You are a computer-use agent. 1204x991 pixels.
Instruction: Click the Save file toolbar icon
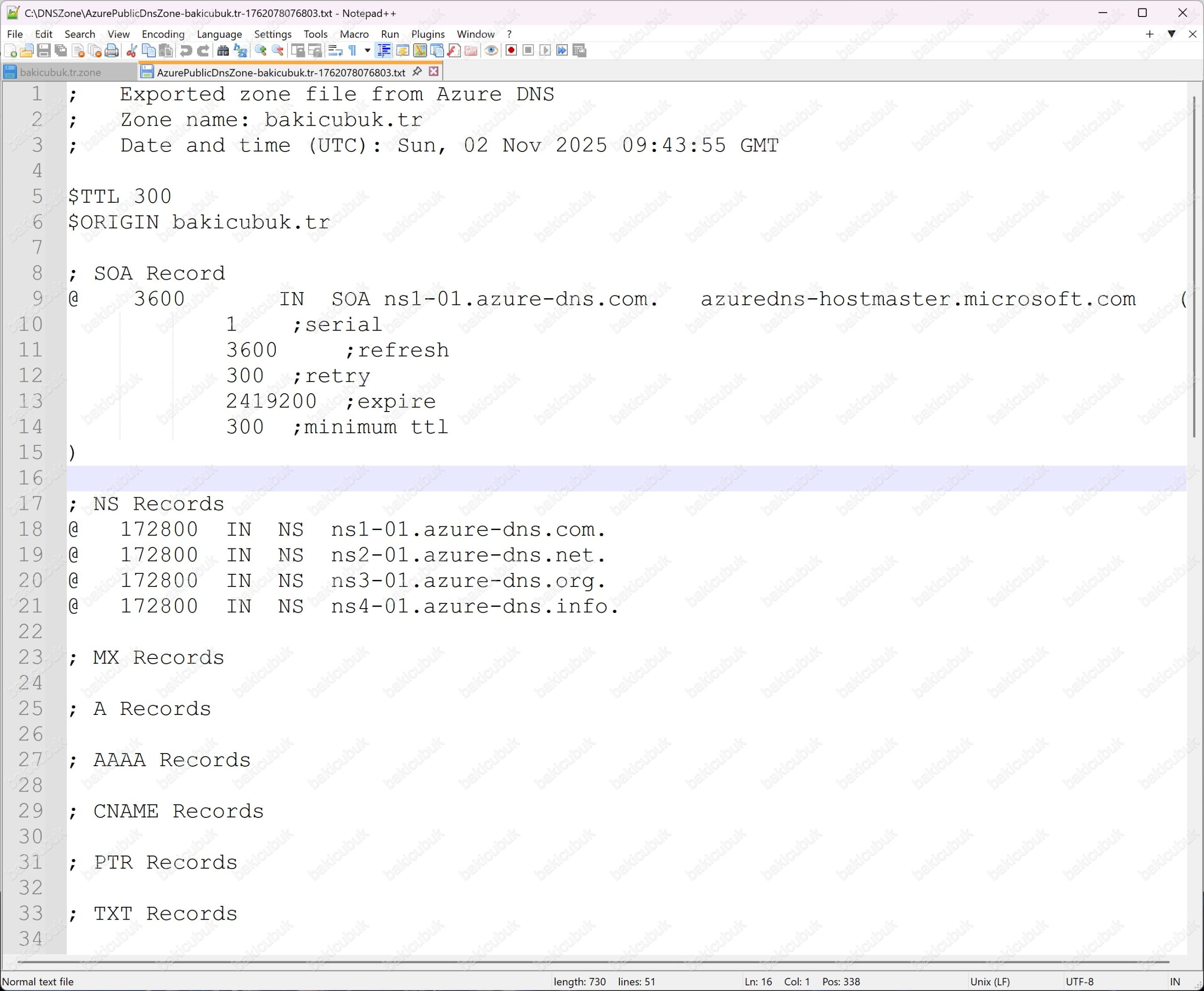[x=43, y=51]
